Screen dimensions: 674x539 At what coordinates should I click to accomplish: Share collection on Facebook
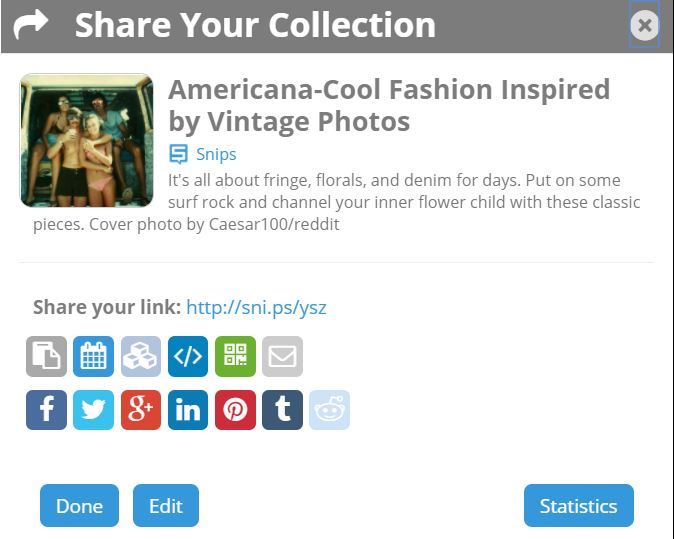click(x=46, y=410)
